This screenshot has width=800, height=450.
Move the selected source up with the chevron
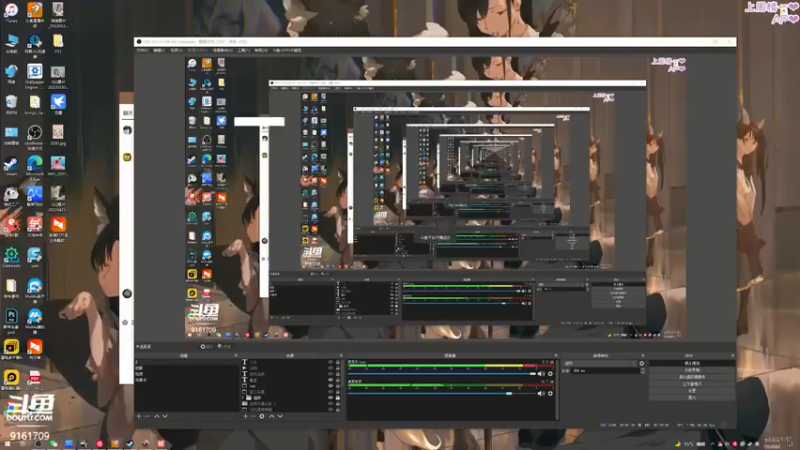[271, 416]
